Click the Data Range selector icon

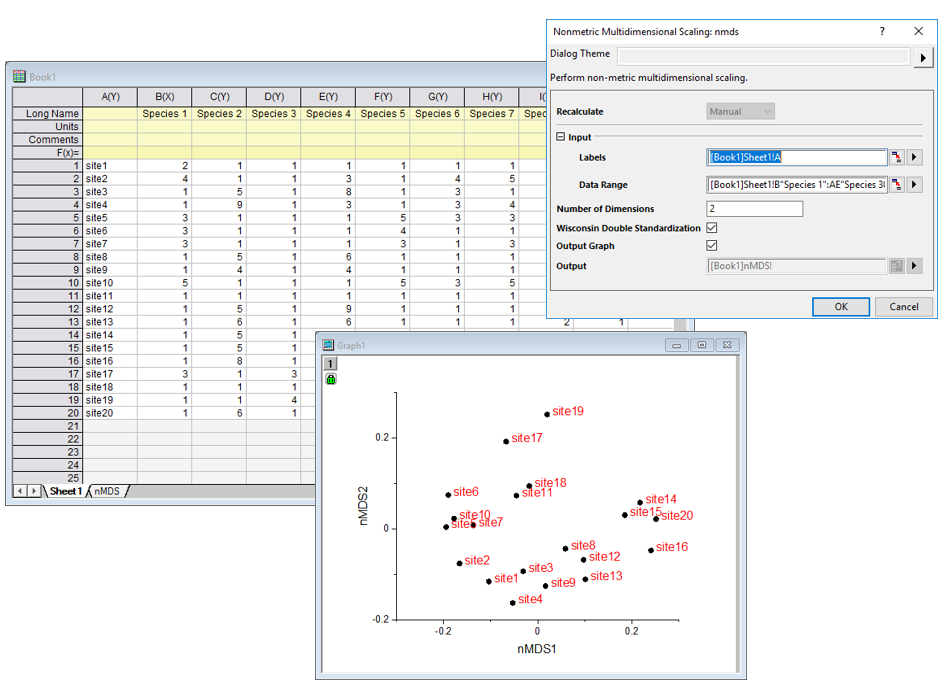point(898,185)
